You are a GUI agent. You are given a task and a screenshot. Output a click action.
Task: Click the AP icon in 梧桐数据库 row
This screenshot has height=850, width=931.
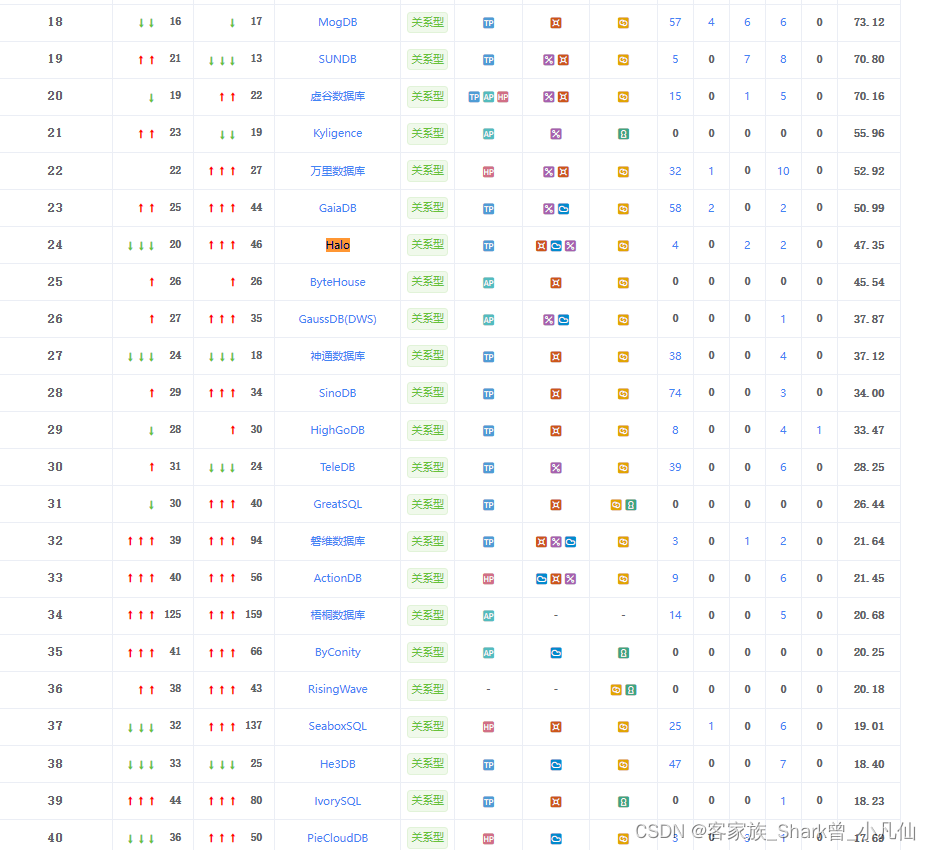coord(489,616)
